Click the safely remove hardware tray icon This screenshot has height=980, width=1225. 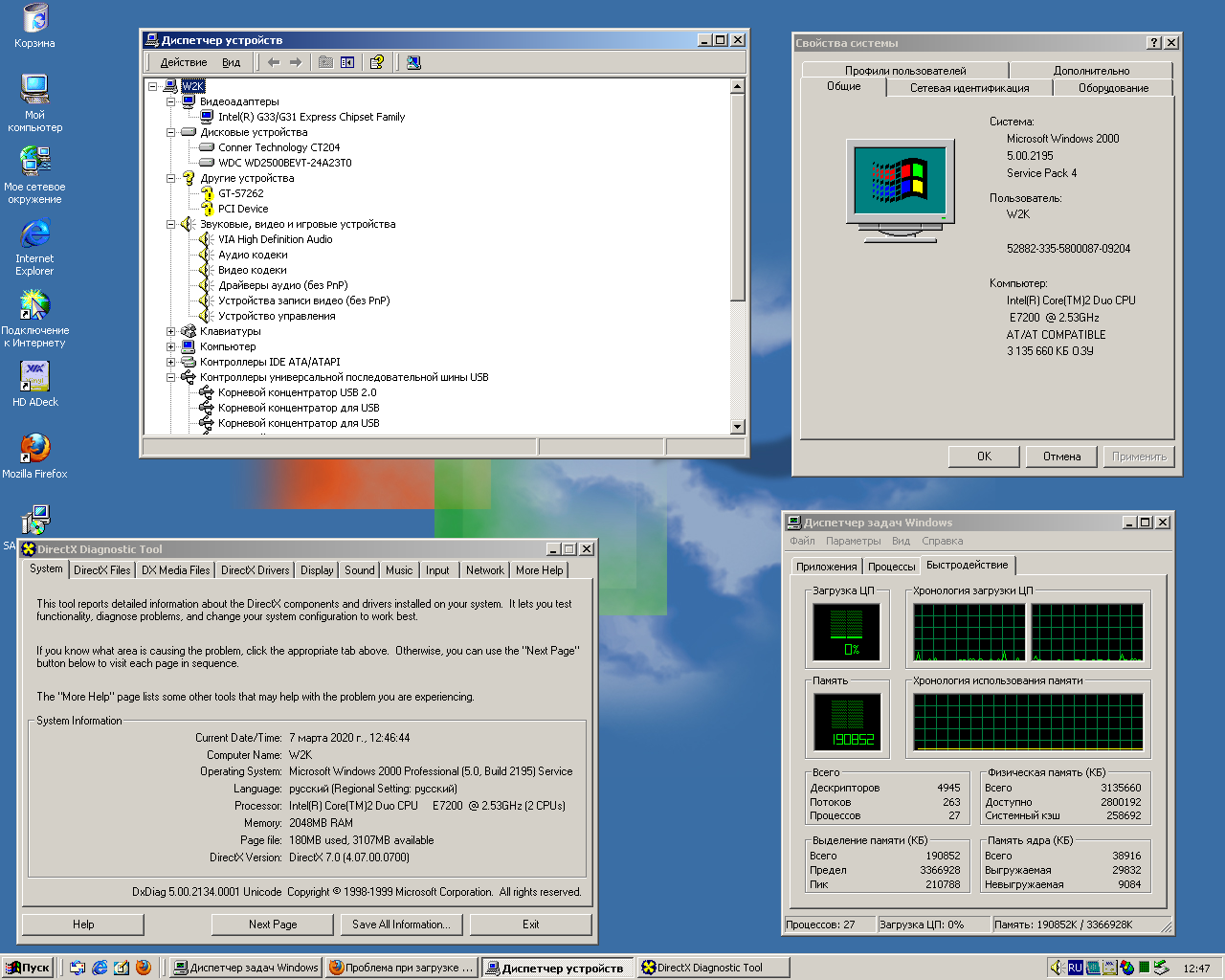(x=1161, y=968)
